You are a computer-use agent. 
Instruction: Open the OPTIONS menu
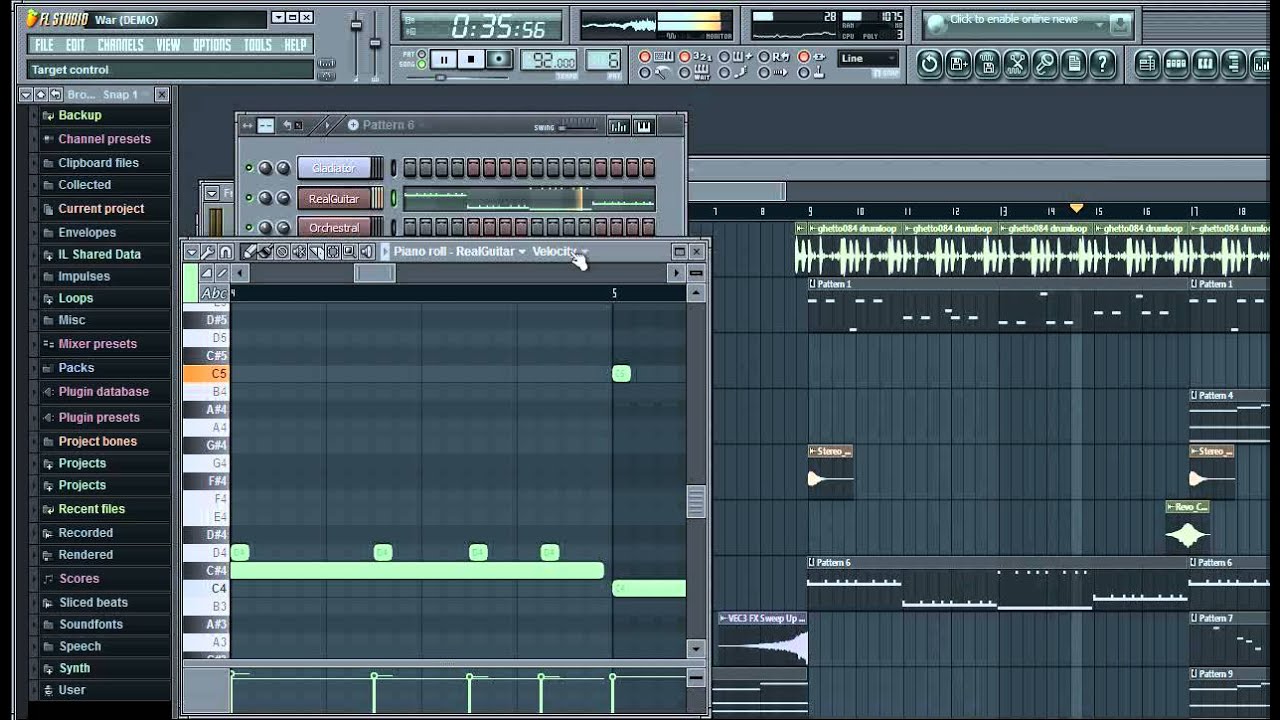[212, 45]
